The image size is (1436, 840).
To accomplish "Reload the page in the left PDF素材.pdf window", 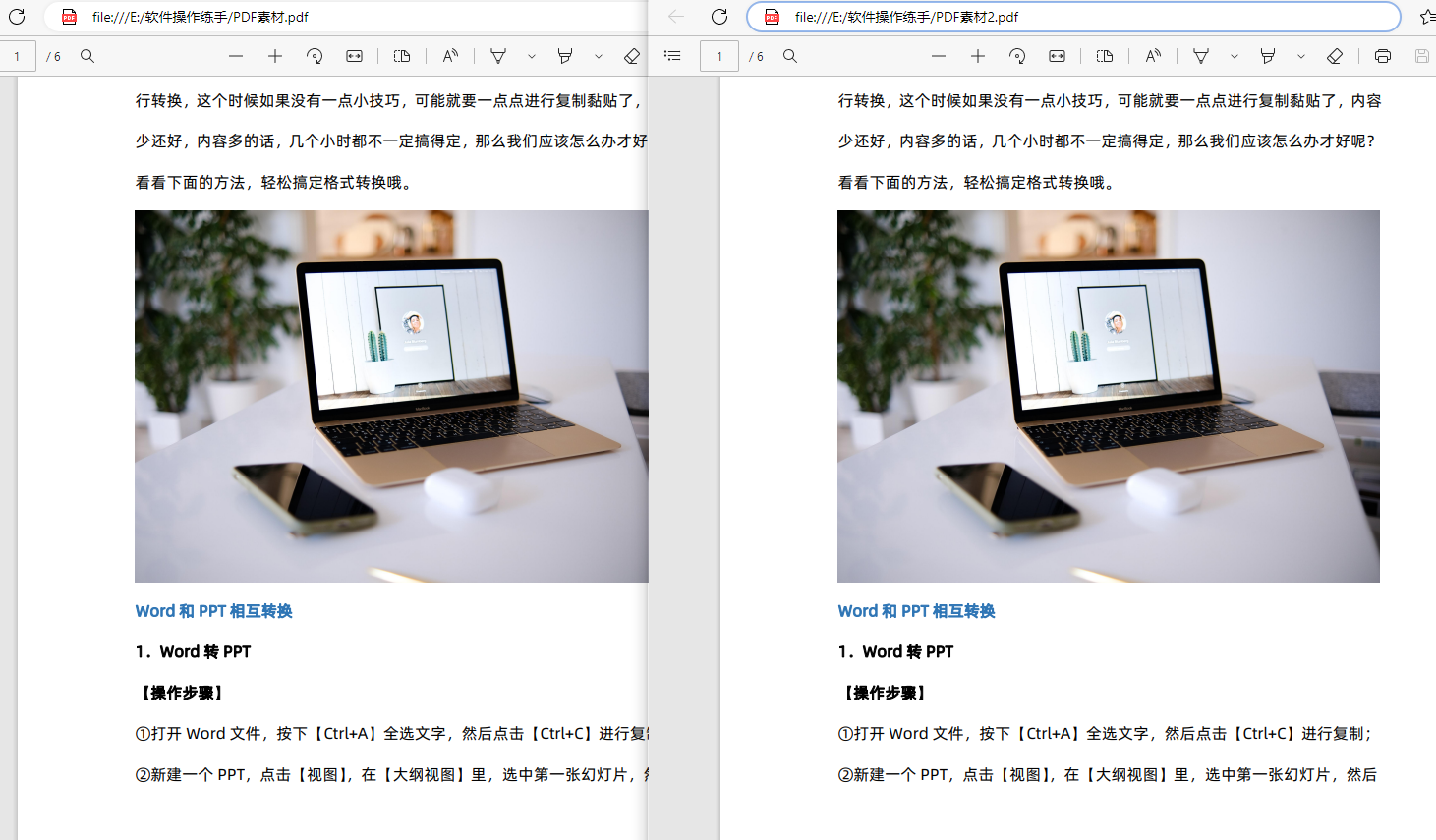I will coord(17,17).
